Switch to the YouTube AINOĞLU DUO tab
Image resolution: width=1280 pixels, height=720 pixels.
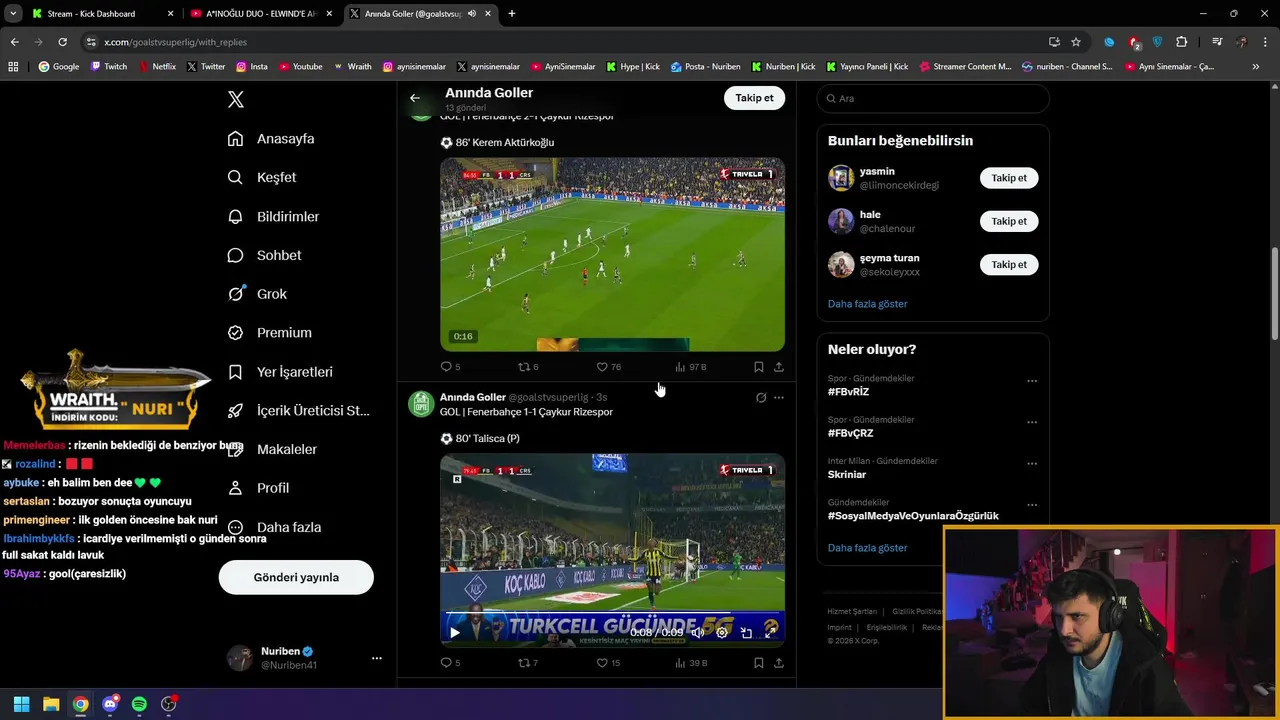point(262,14)
